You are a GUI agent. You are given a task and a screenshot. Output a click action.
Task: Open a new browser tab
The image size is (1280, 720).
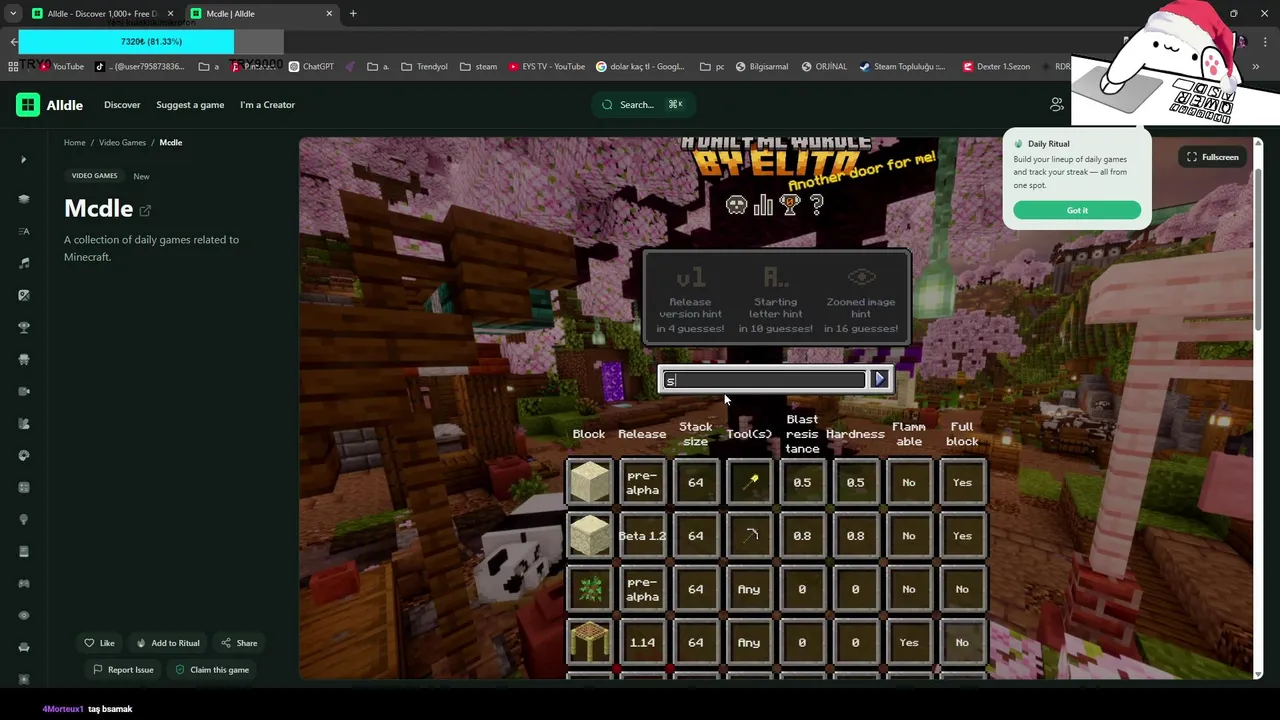353,14
